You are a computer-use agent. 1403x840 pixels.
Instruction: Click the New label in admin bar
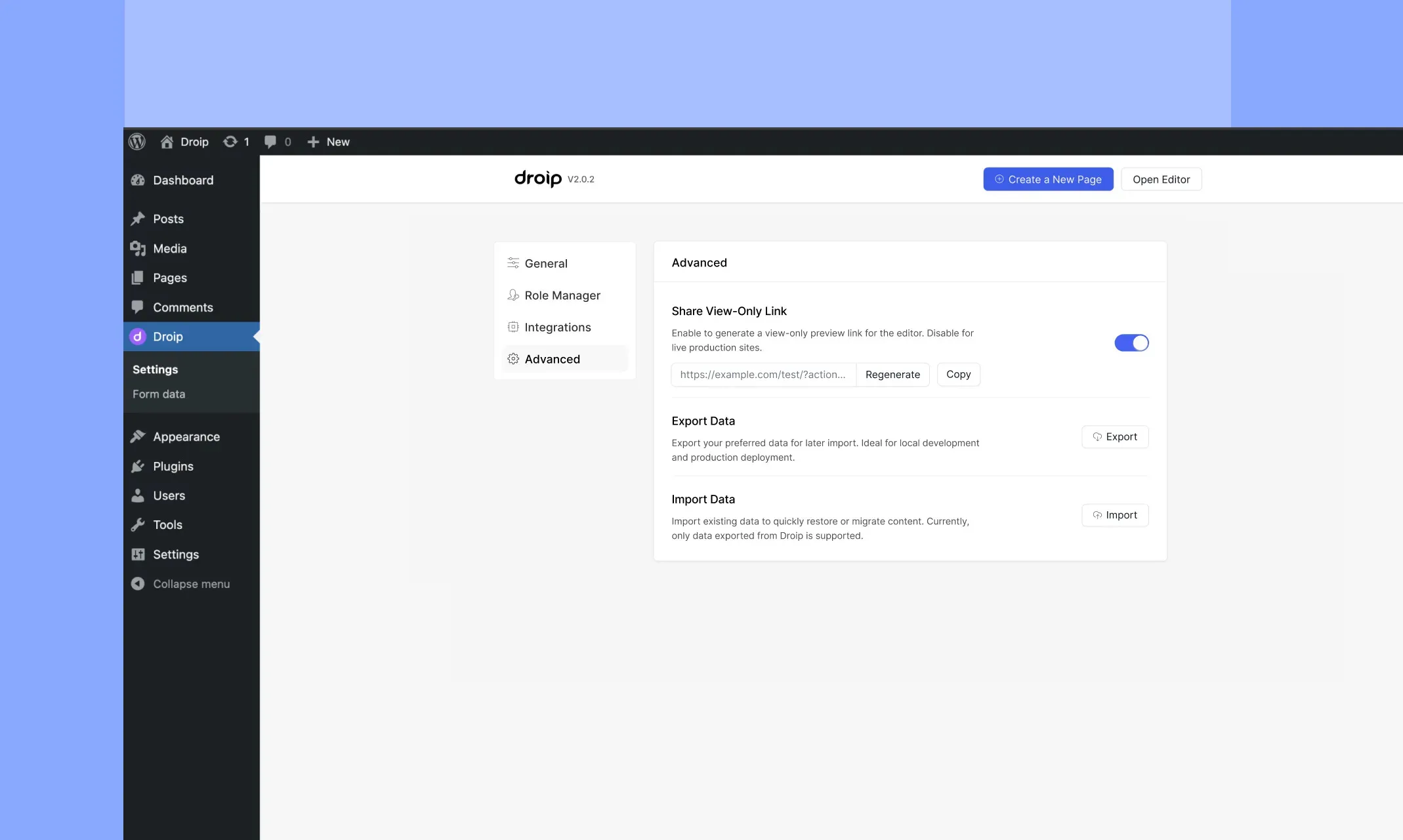coord(338,142)
